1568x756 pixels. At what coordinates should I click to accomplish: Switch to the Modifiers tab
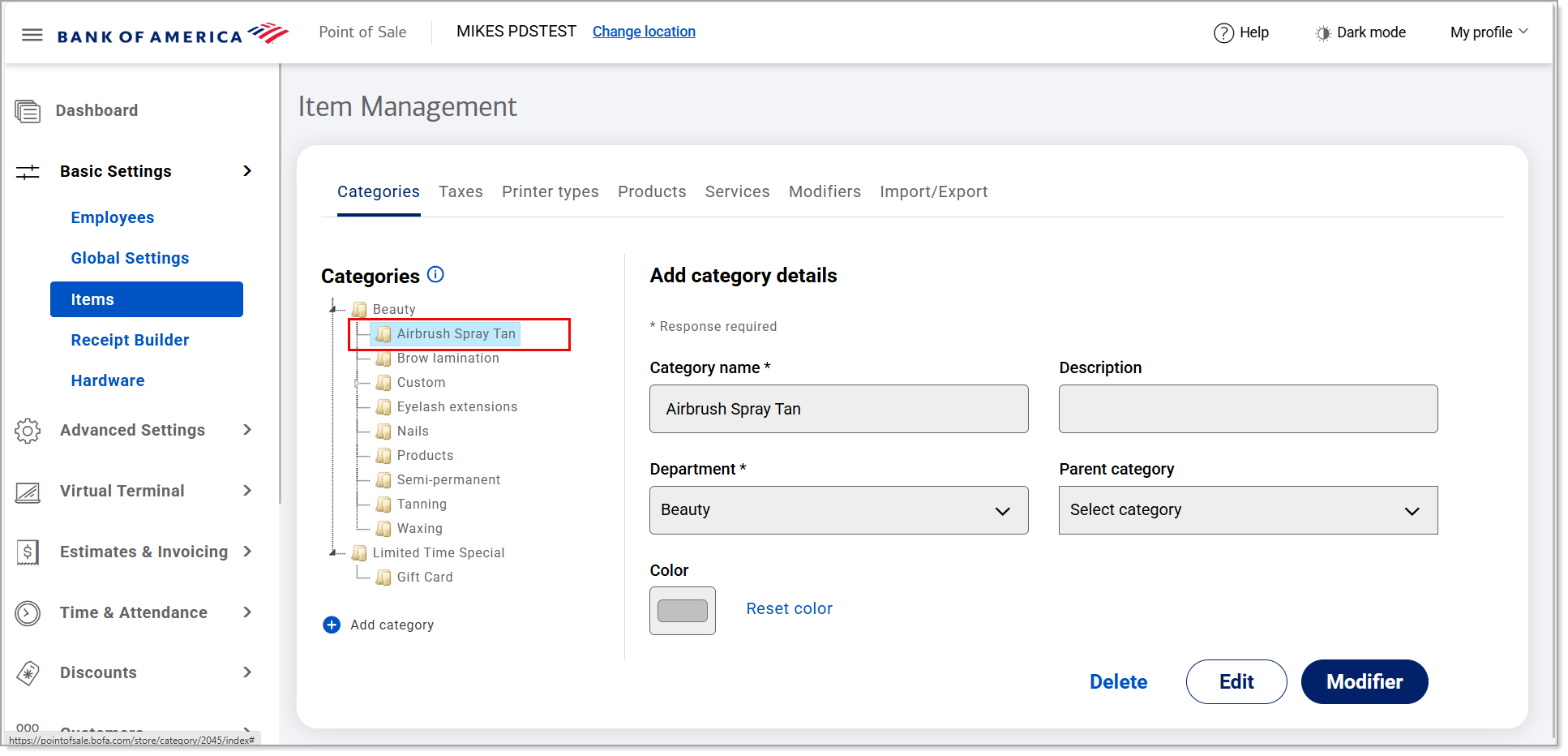[x=825, y=192]
